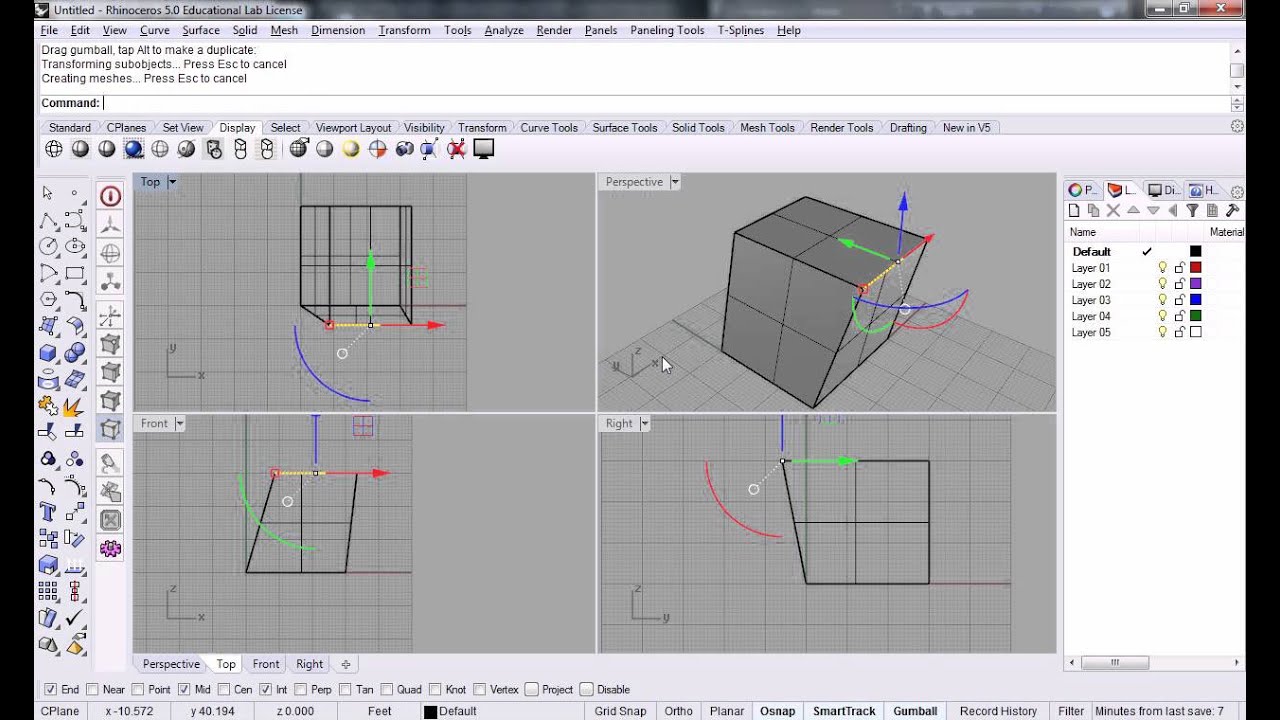The height and width of the screenshot is (720, 1280).
Task: Toggle the Gumball status bar button
Action: (x=915, y=711)
